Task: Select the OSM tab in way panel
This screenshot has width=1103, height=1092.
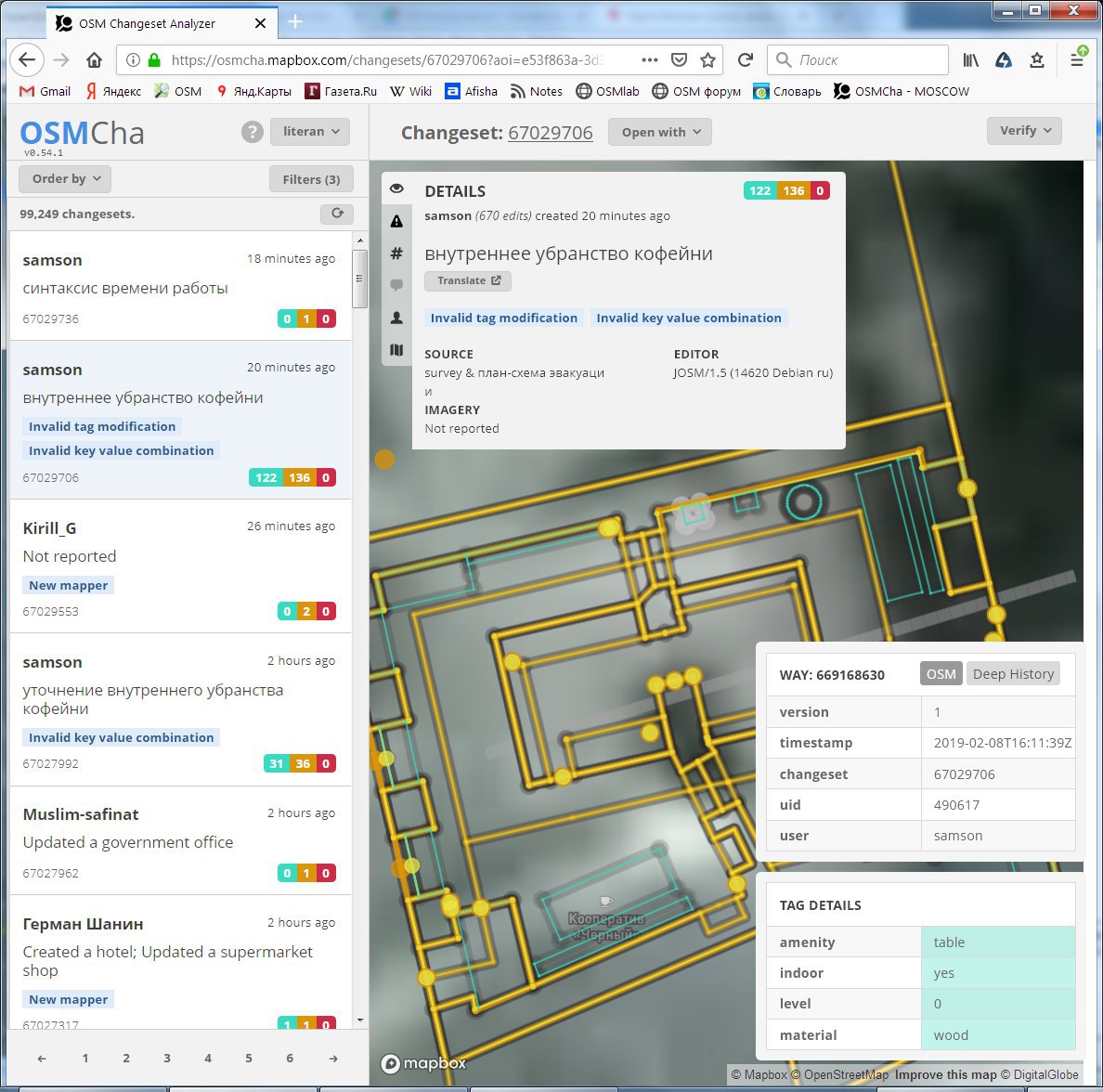Action: (941, 674)
